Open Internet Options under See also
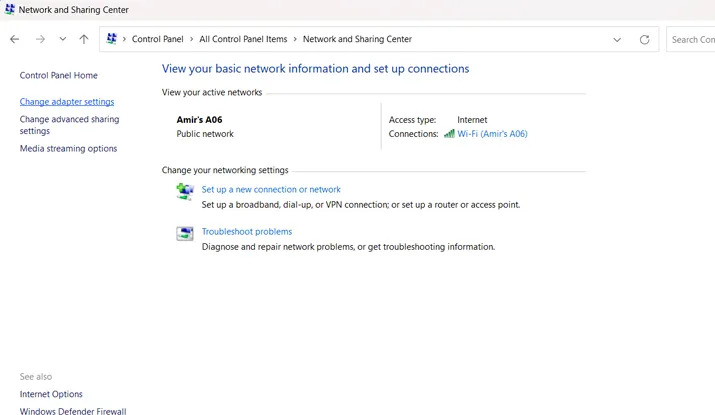 coord(51,394)
